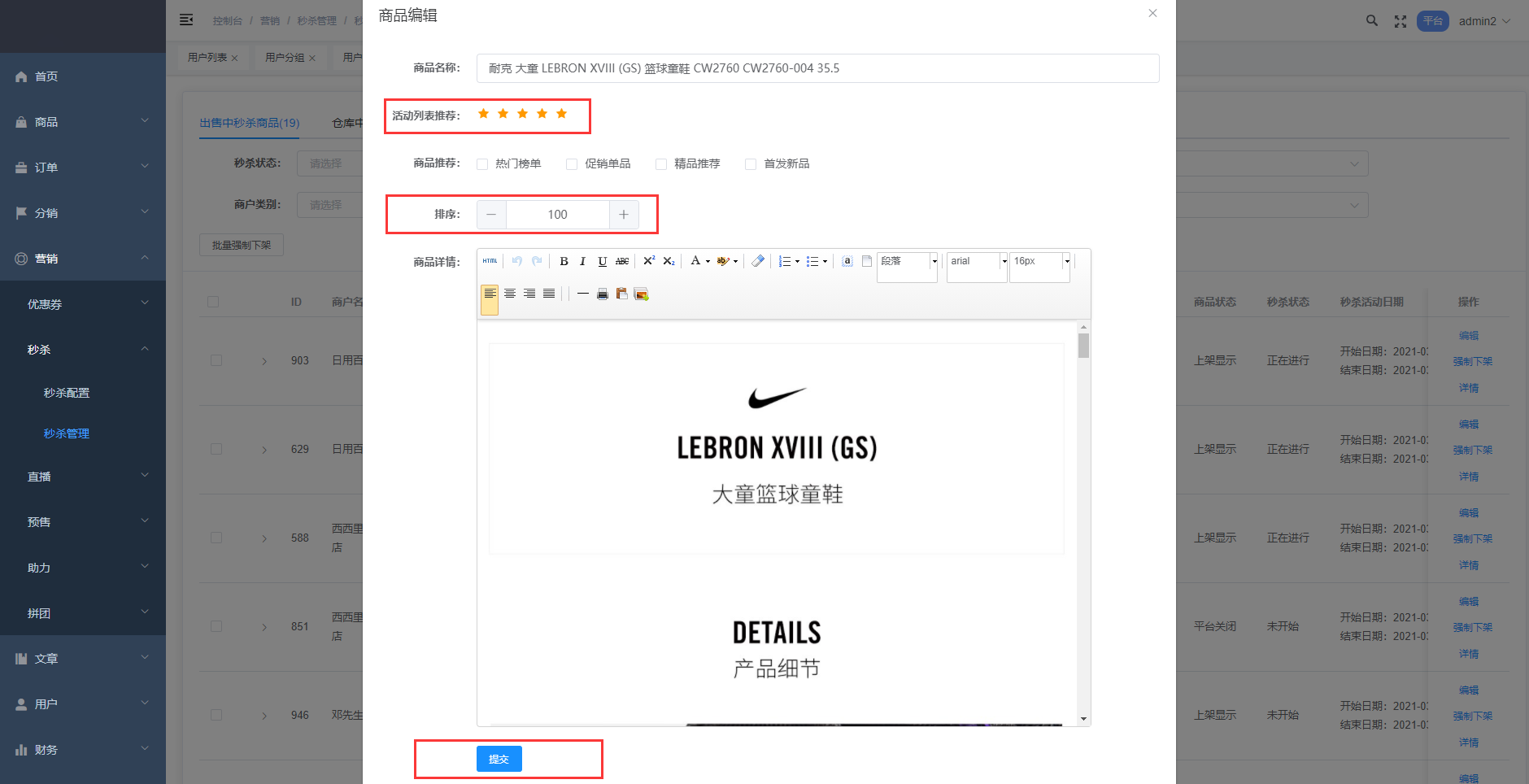Image resolution: width=1529 pixels, height=784 pixels.
Task: Expand the 优惠券 submenu
Action: (x=83, y=304)
